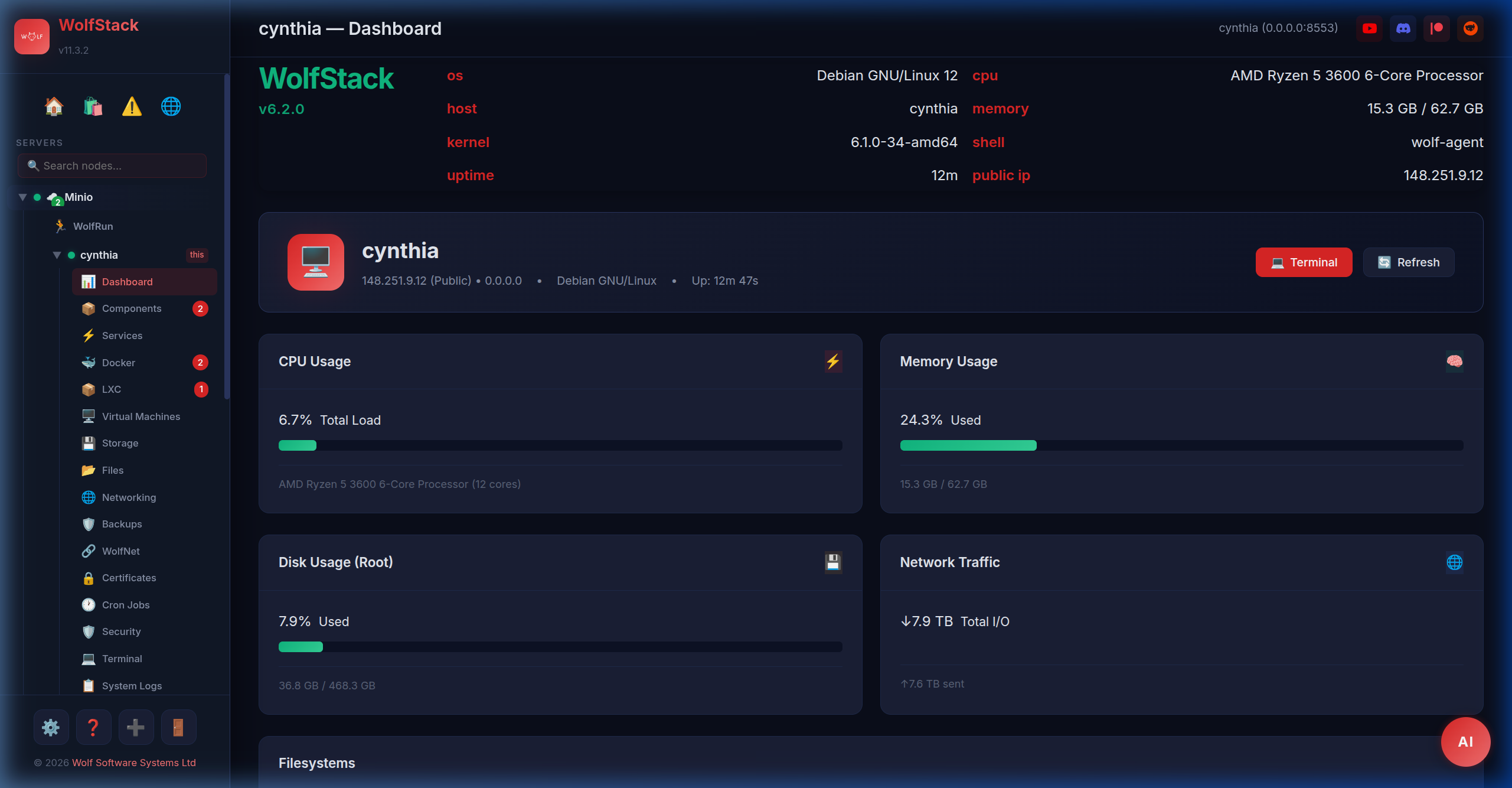Screen dimensions: 1512x788
Task: Open the YouTube link icon
Action: pos(1369,28)
